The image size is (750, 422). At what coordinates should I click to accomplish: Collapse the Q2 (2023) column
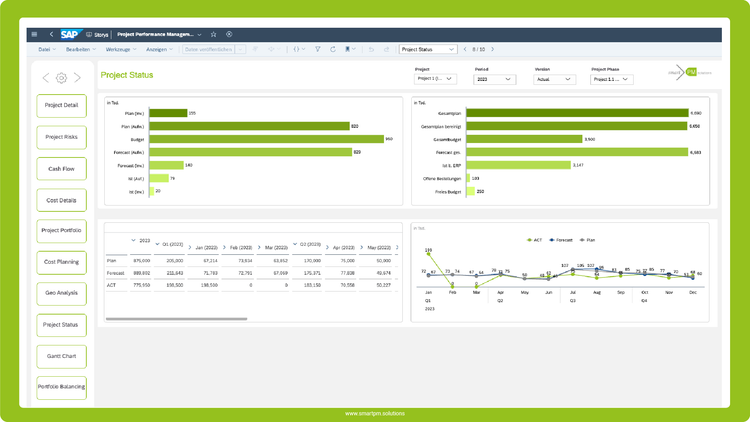click(x=295, y=244)
